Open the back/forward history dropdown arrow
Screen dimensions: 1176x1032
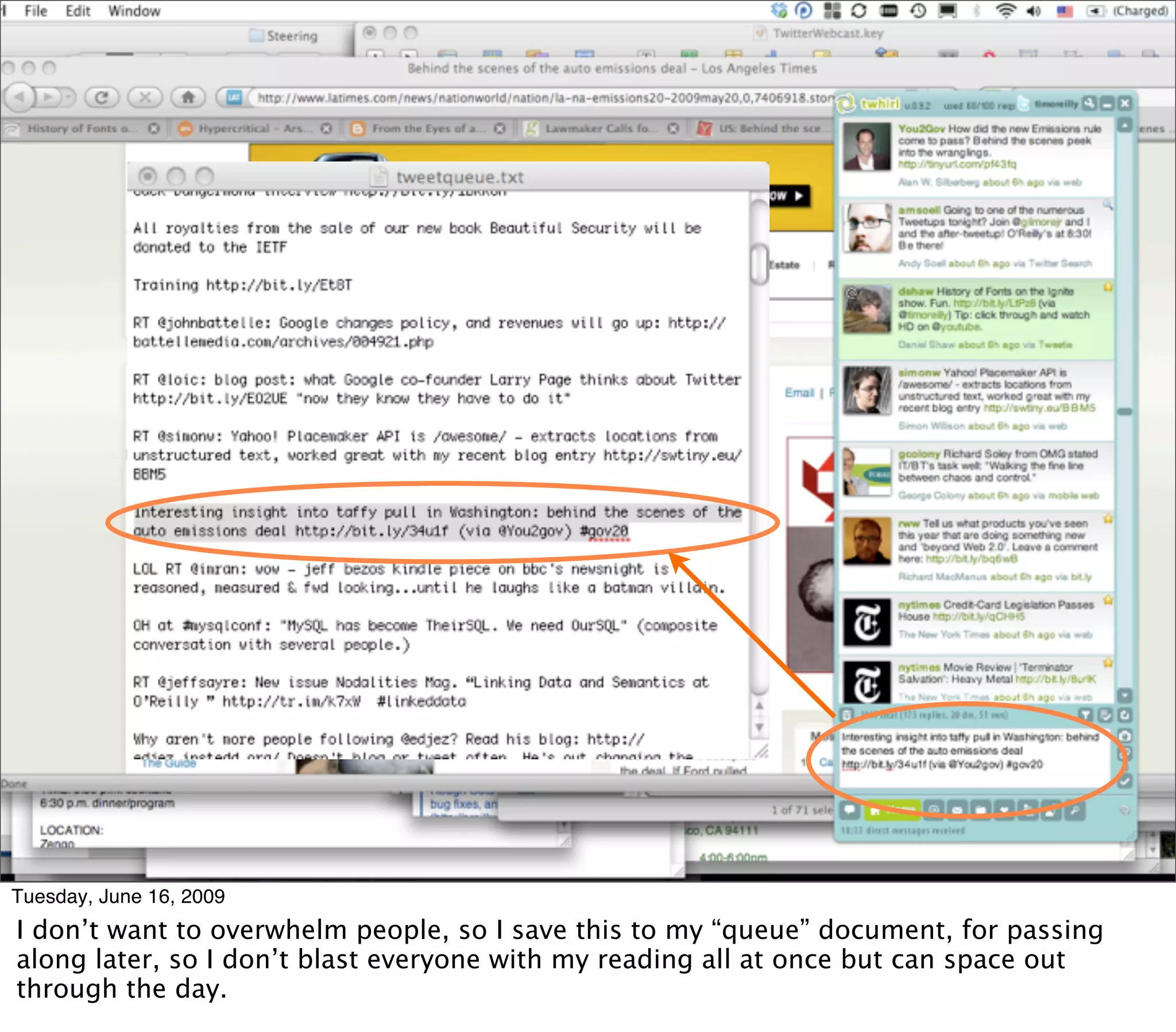[x=69, y=97]
